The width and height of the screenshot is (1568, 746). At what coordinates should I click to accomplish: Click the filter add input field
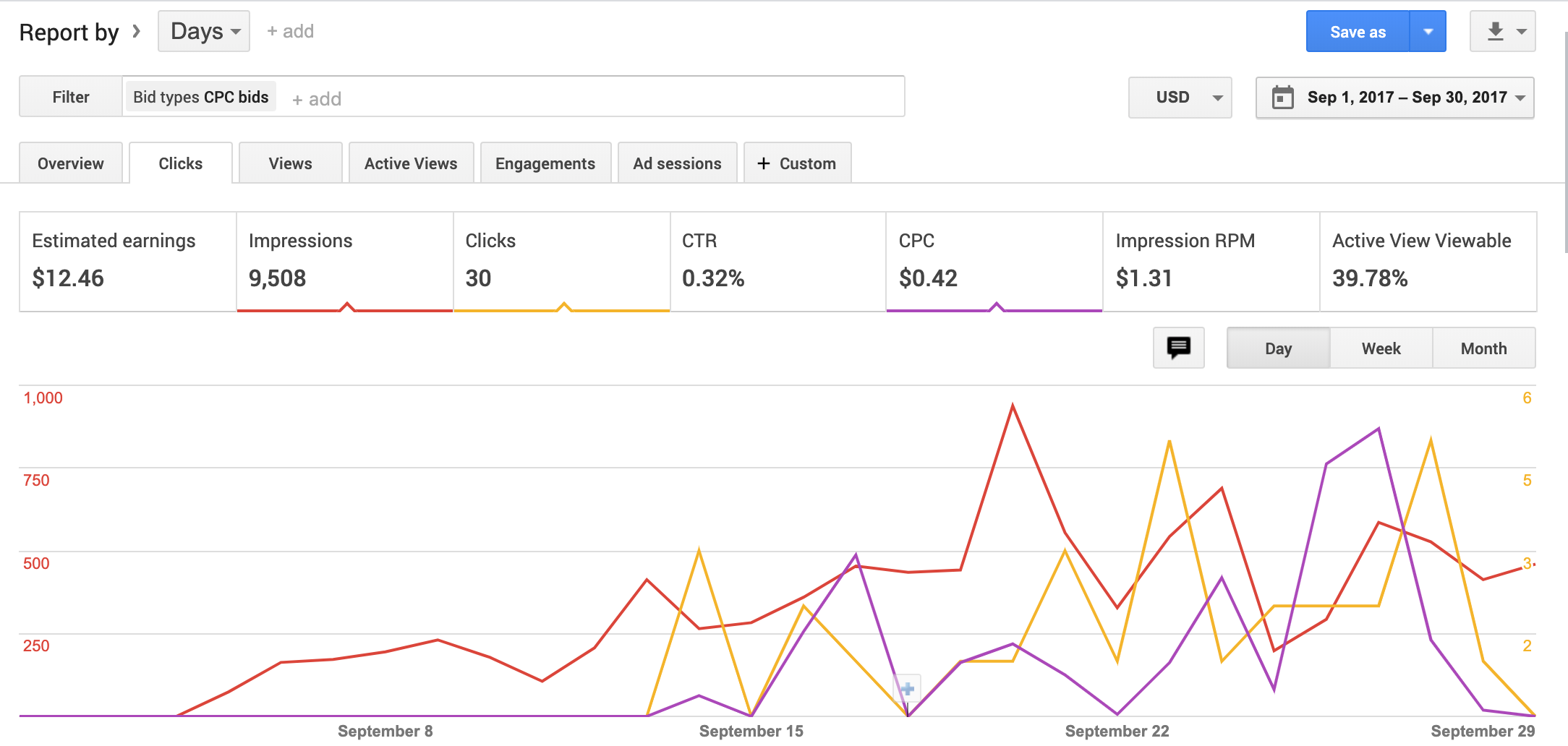click(x=579, y=97)
